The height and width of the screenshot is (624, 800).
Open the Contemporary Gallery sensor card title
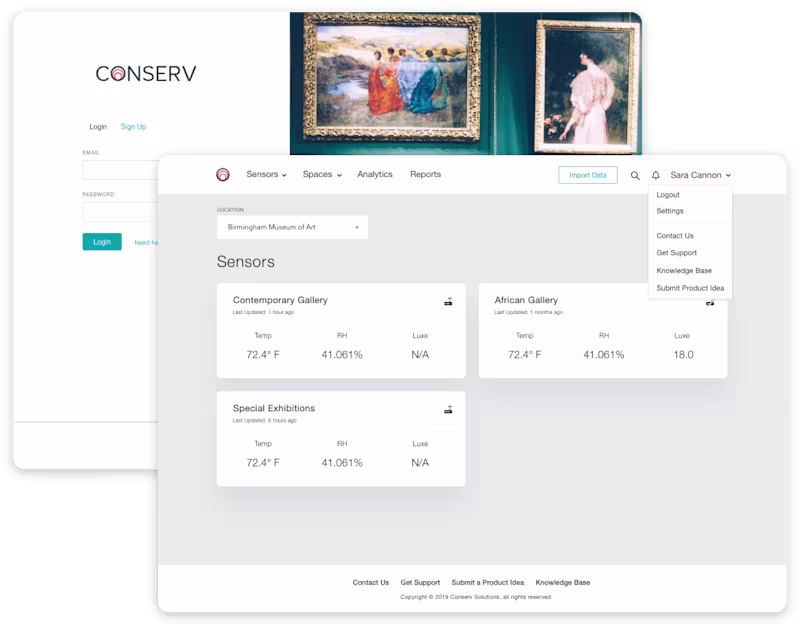point(280,300)
